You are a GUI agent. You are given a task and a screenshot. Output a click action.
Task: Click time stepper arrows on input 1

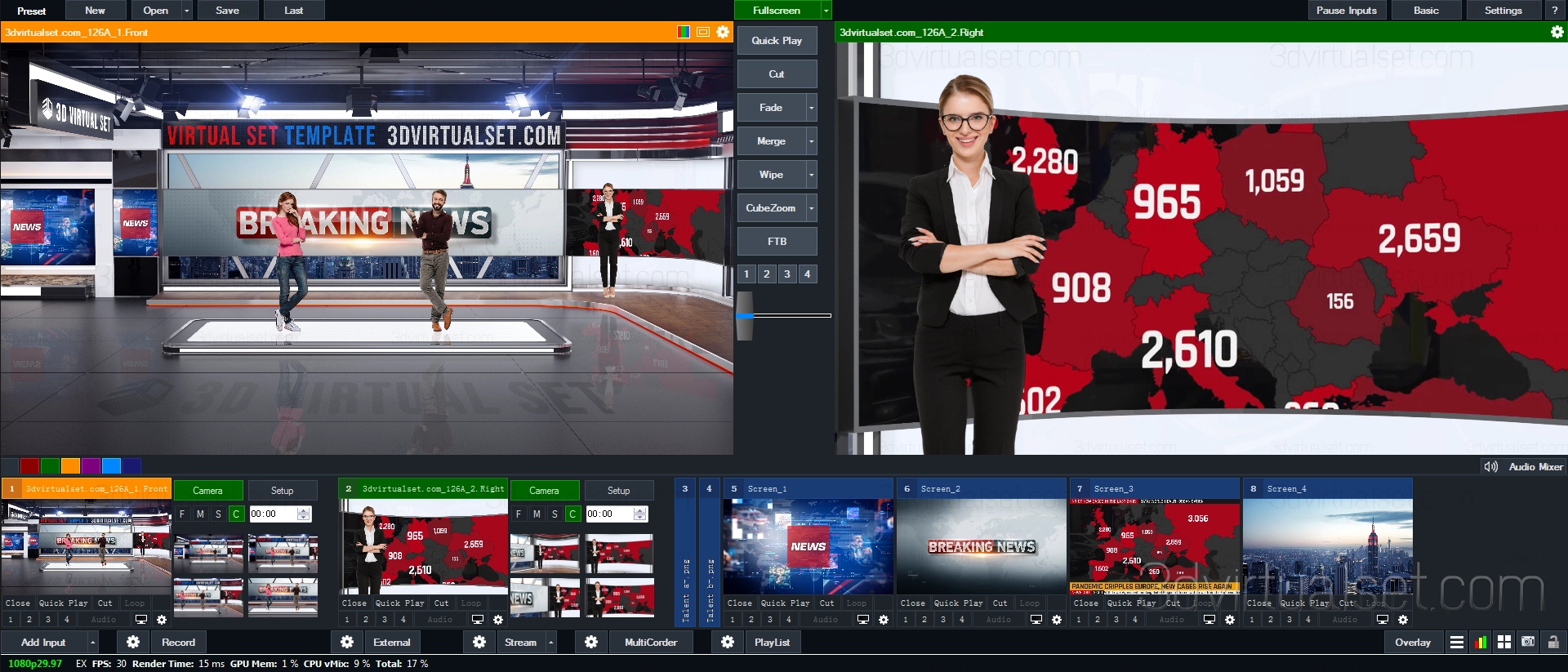tap(304, 514)
